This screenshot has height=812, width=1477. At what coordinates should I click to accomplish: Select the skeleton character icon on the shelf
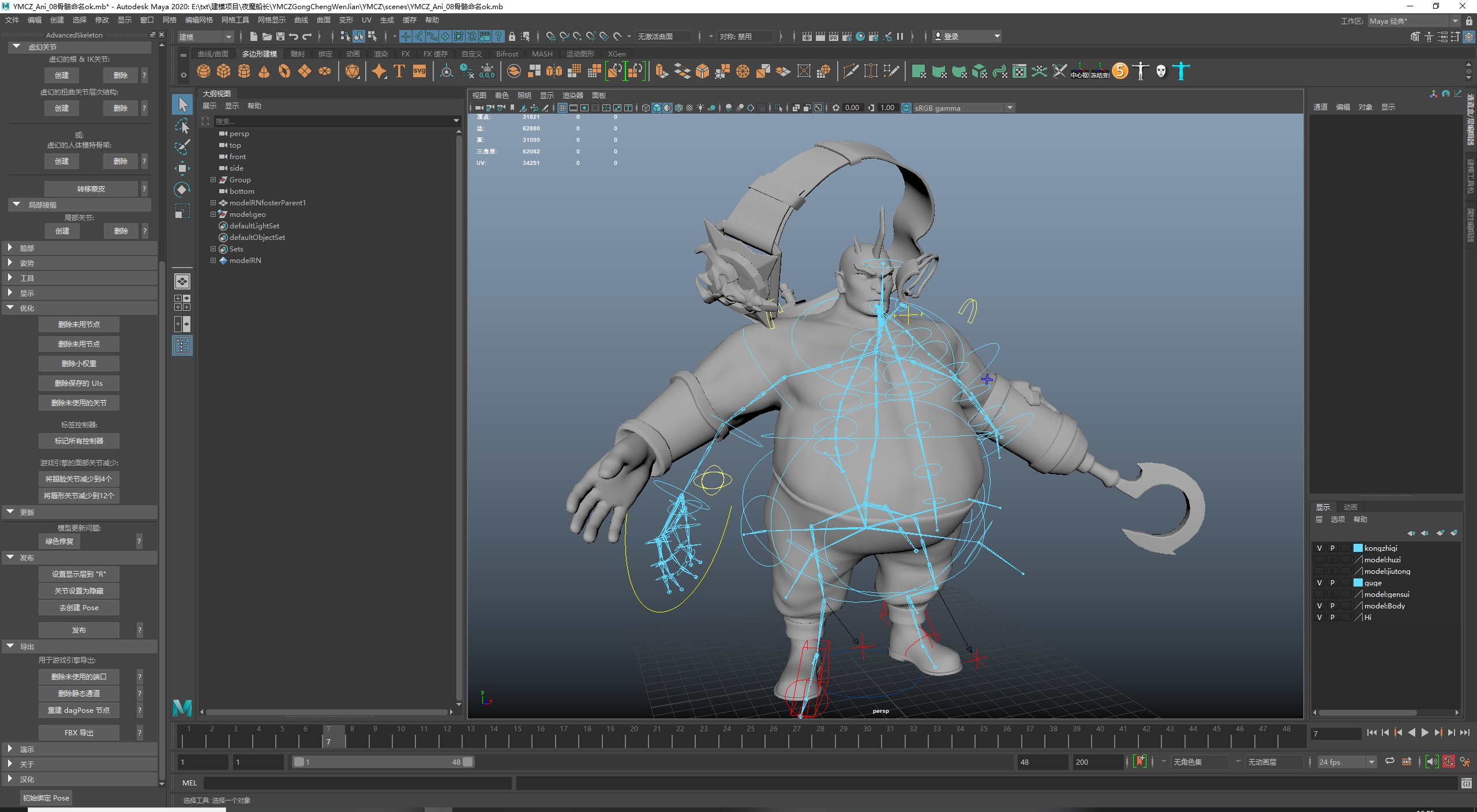click(x=1141, y=71)
